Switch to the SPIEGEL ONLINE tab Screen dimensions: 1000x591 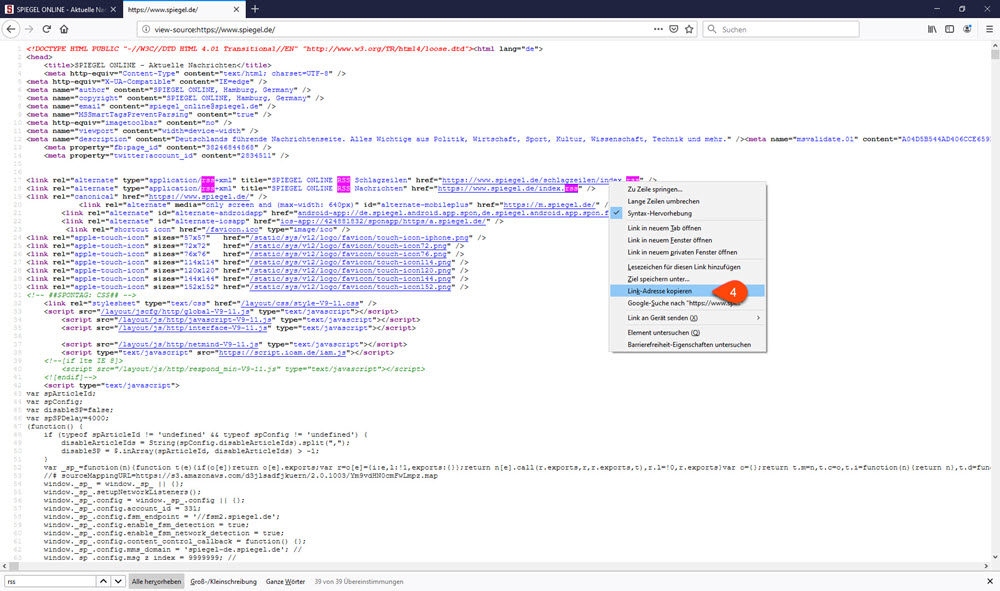pos(60,9)
